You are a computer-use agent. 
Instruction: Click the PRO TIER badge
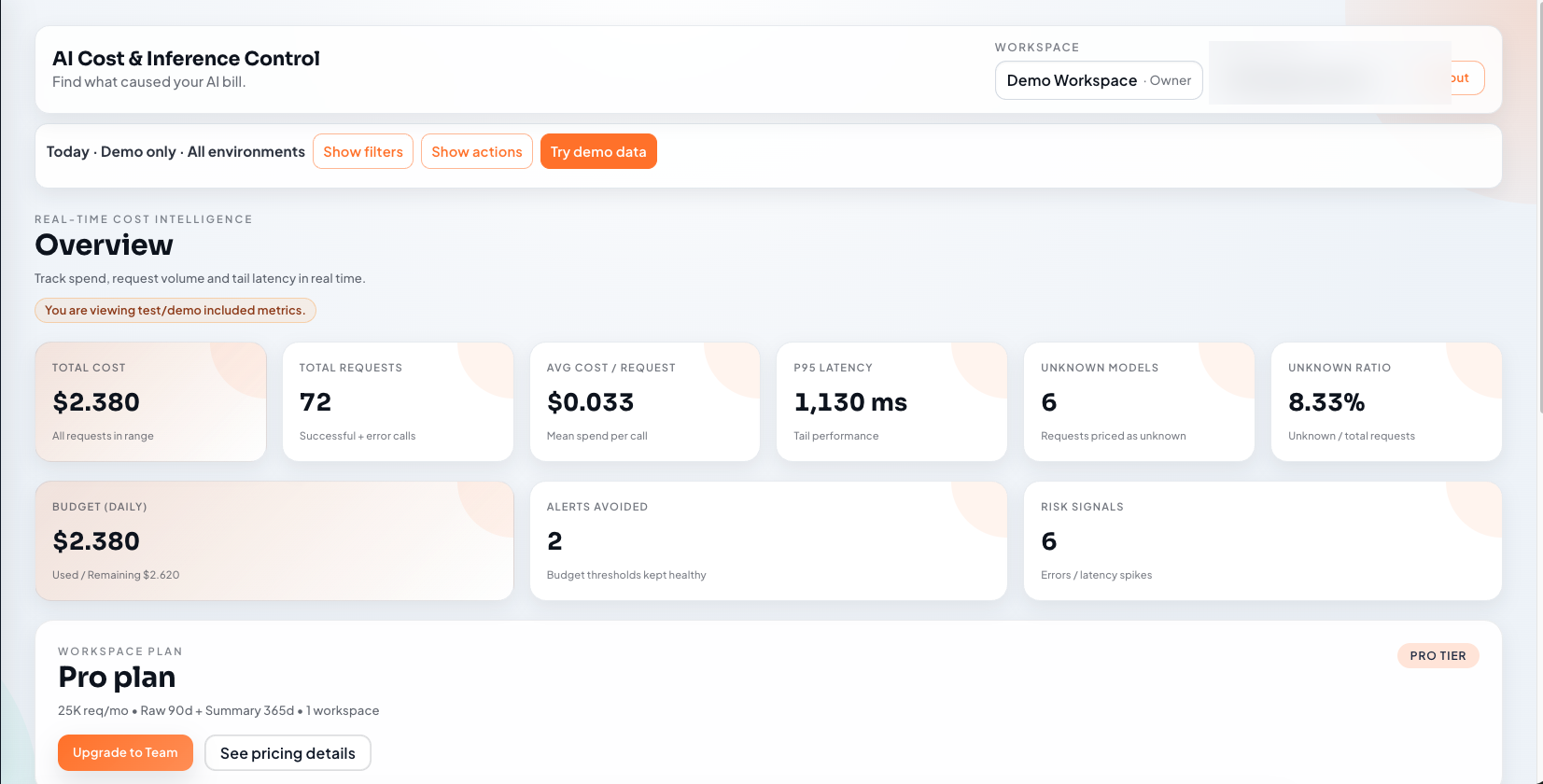tap(1438, 655)
